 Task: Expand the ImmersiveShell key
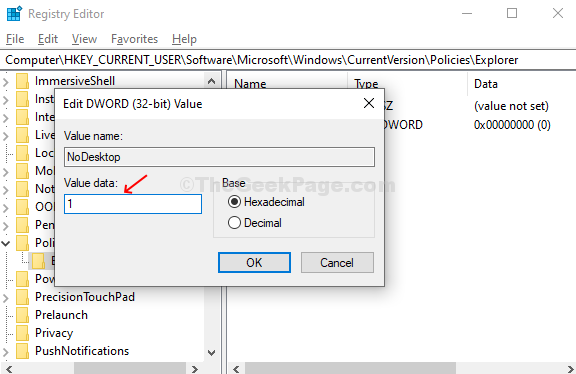coord(6,81)
